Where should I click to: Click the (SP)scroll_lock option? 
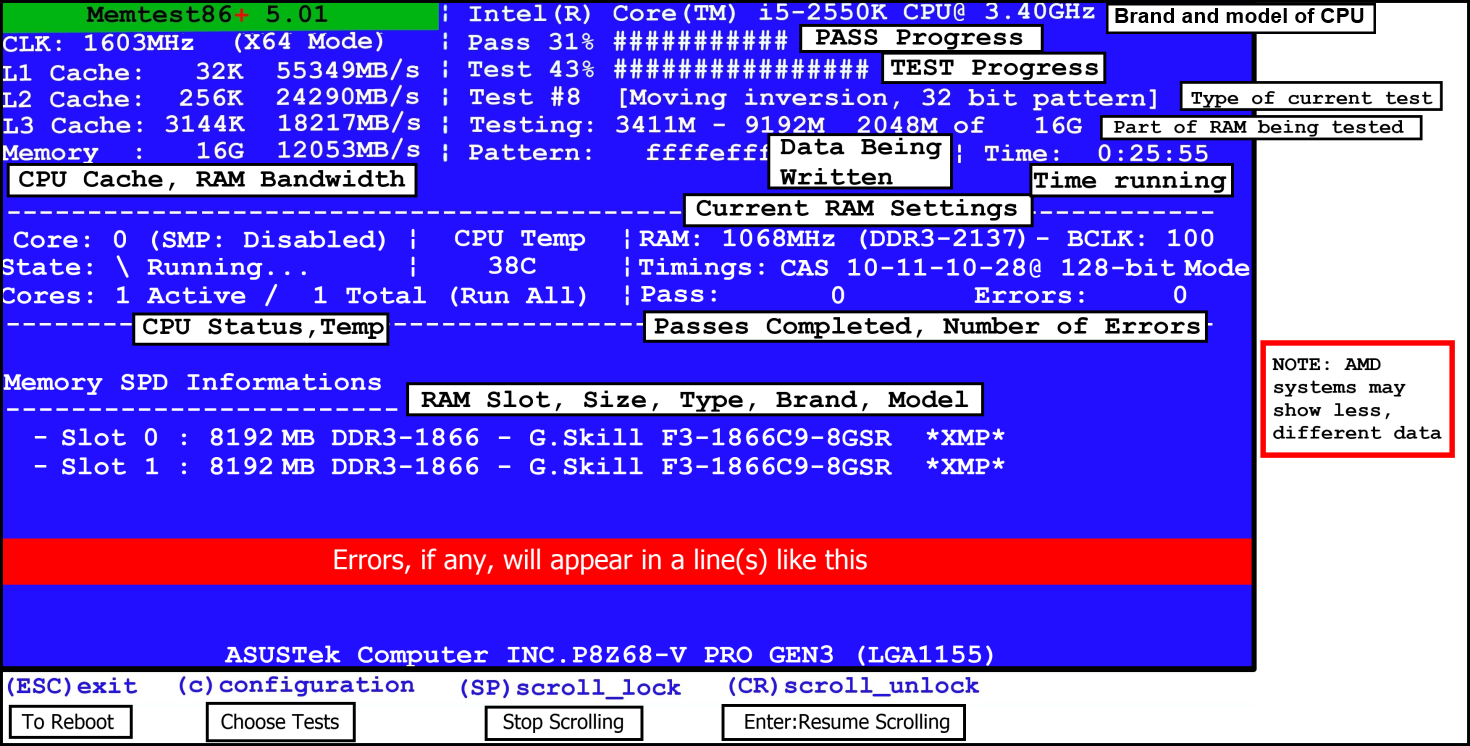click(x=570, y=688)
